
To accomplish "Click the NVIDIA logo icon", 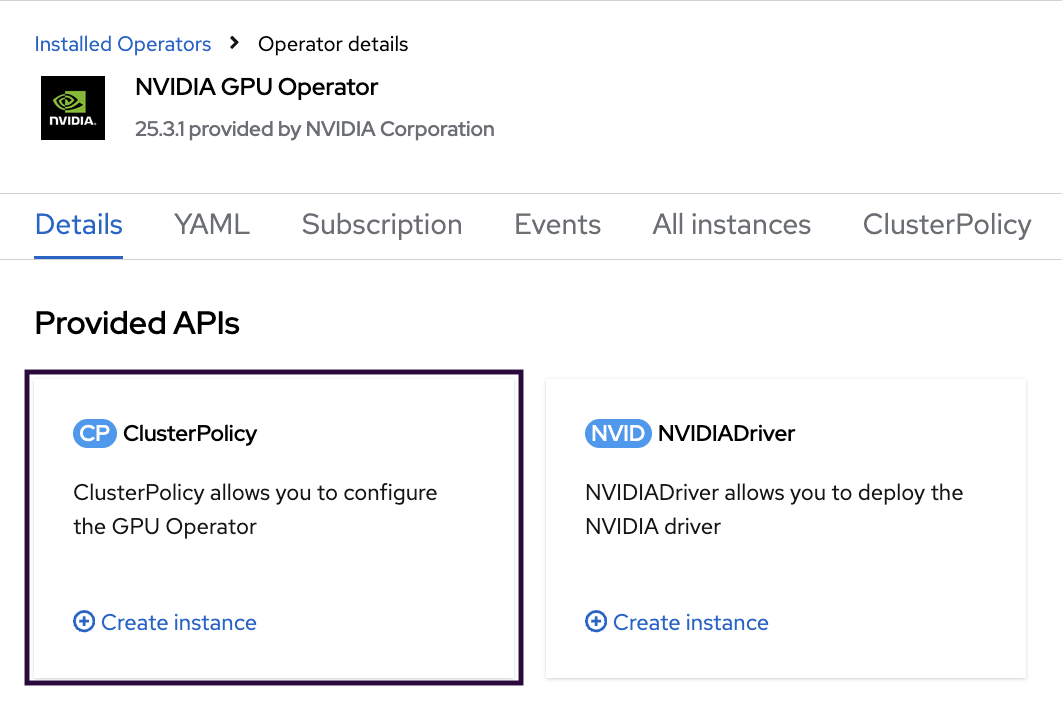I will [x=72, y=107].
